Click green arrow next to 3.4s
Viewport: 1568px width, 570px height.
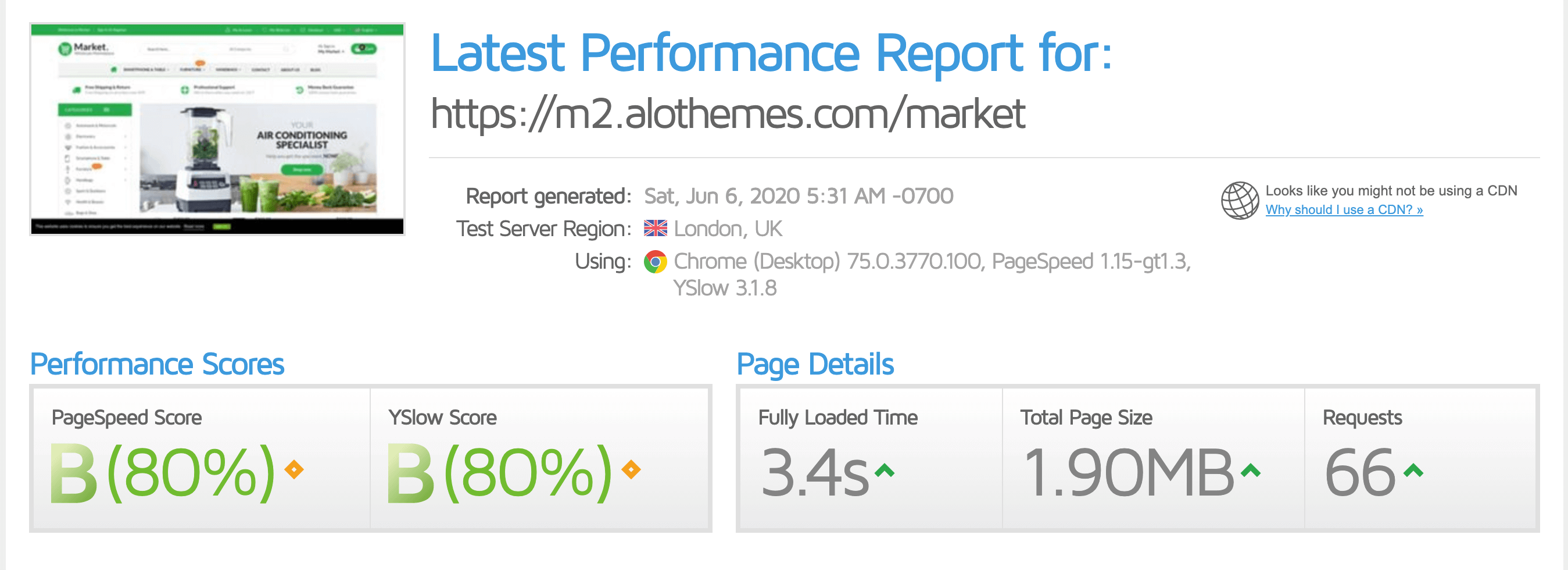pyautogui.click(x=885, y=470)
